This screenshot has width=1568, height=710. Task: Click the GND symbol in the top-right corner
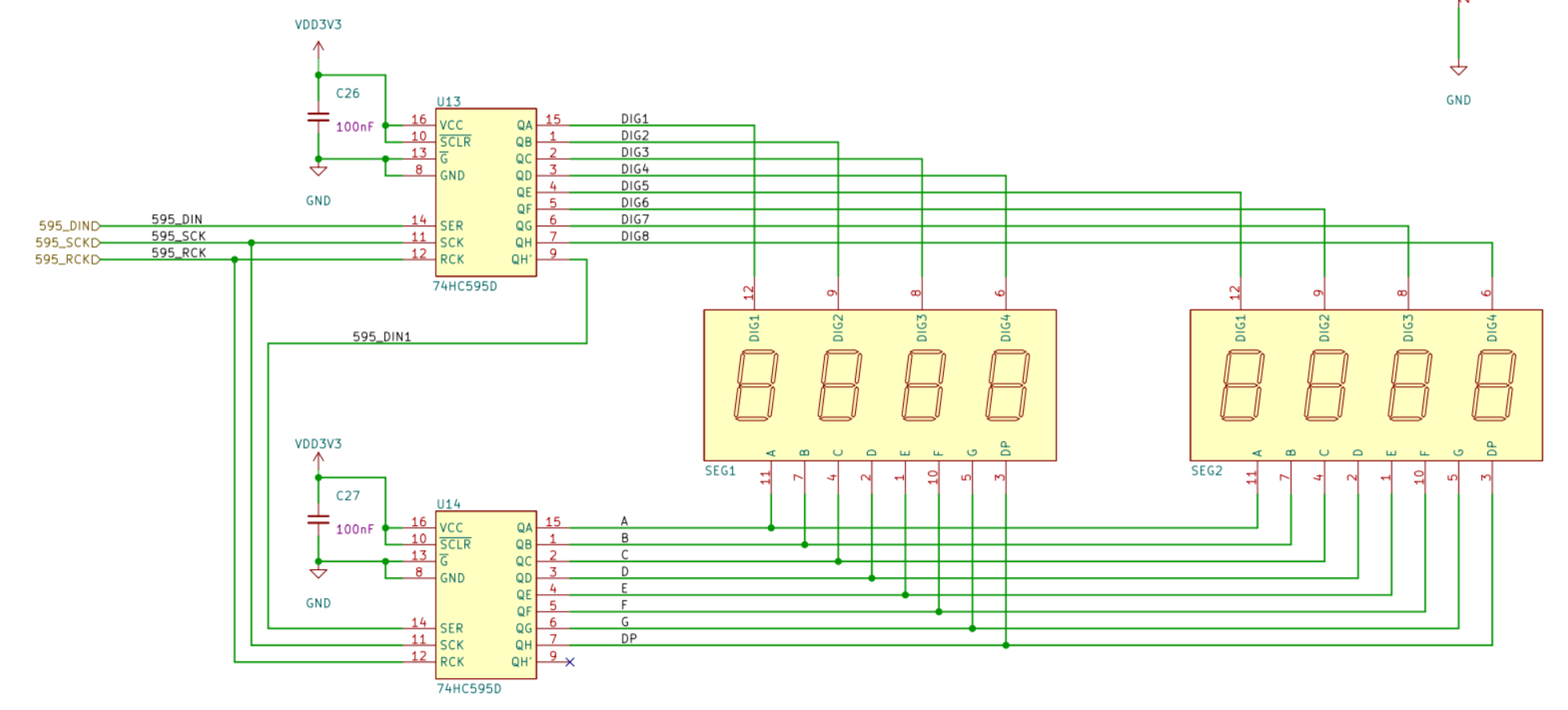pos(1458,71)
